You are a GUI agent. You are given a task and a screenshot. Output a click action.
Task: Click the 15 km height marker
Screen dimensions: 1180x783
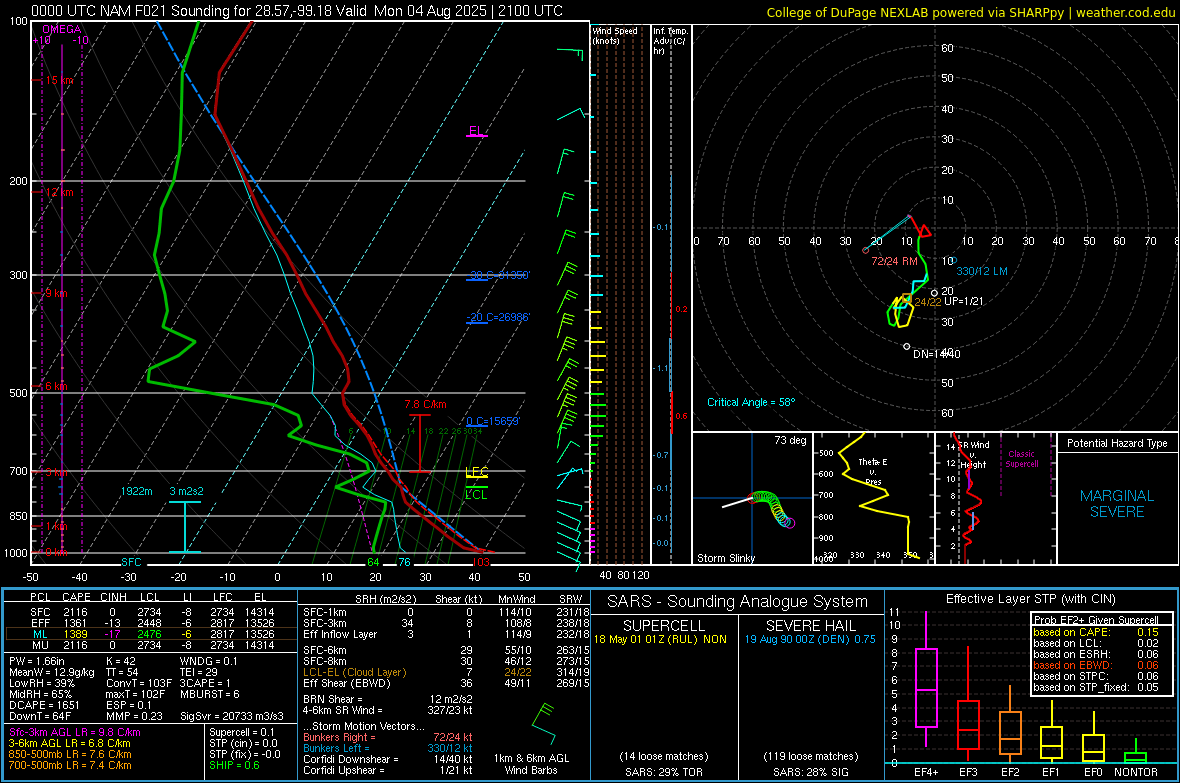click(59, 80)
